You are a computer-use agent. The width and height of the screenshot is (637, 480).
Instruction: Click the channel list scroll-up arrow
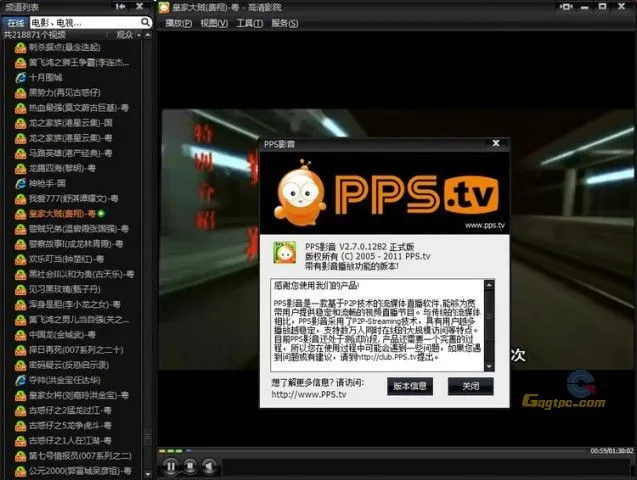[148, 35]
